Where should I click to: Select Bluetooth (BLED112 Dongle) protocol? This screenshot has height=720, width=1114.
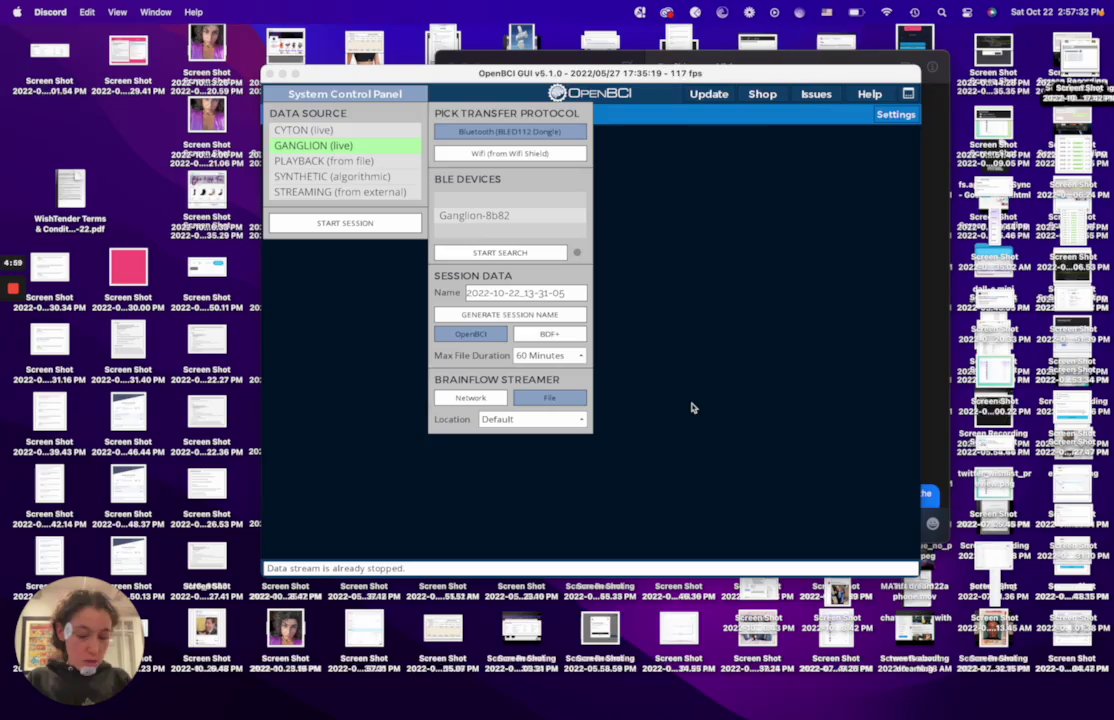tap(510, 131)
